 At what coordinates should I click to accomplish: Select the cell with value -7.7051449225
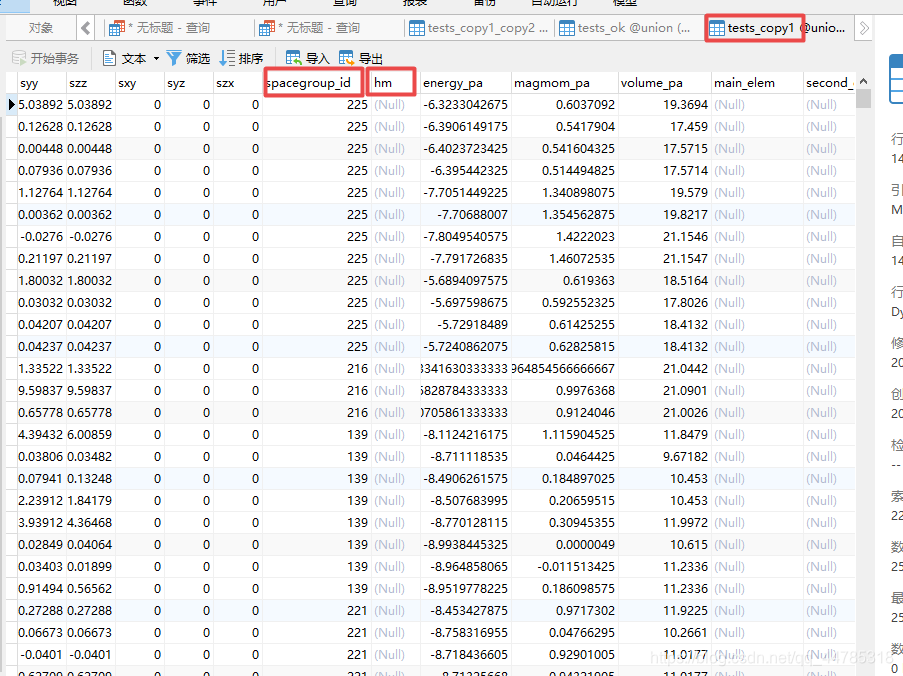click(x=465, y=192)
